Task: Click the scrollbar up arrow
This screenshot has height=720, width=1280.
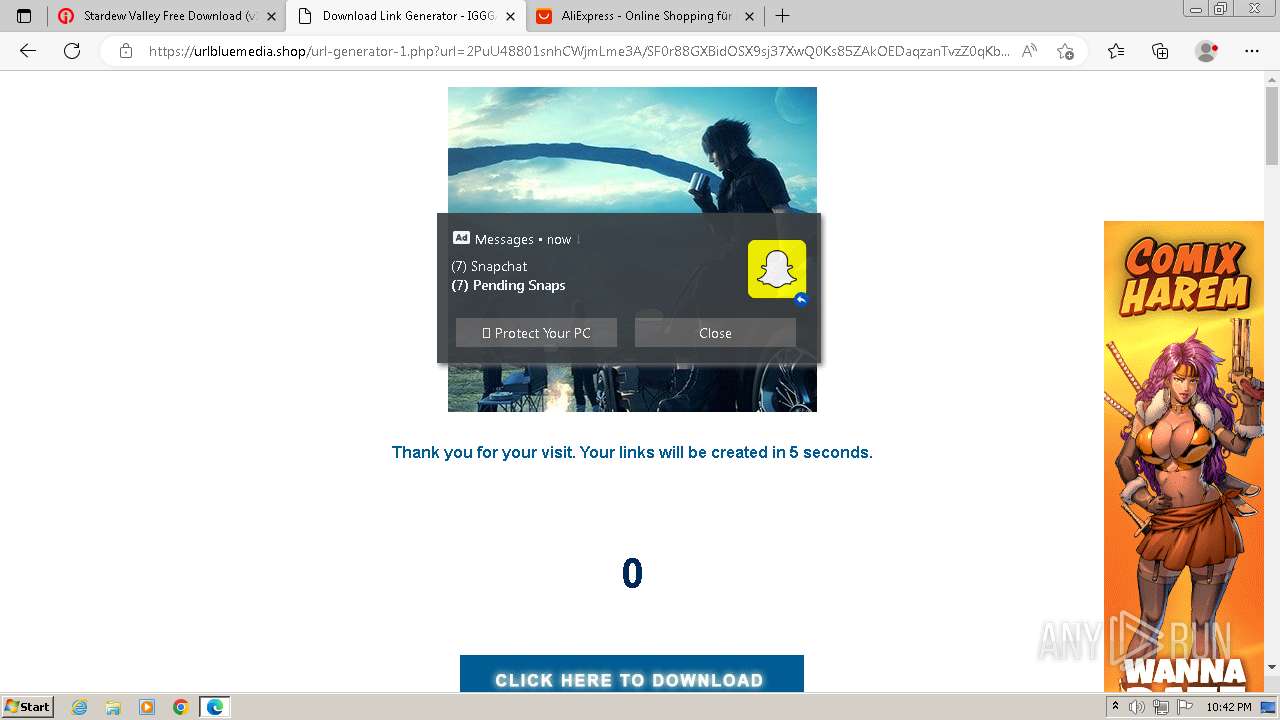Action: (x=1272, y=78)
